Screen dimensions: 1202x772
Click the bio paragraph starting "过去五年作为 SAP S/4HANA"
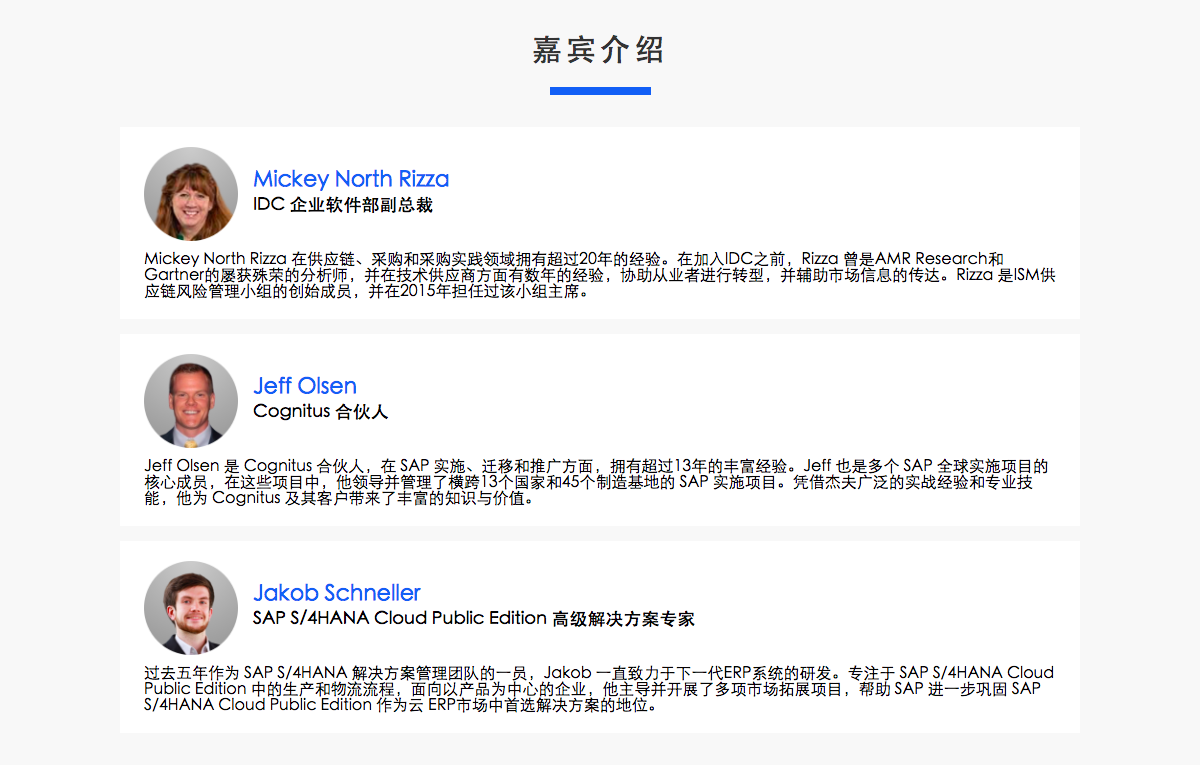pyautogui.click(x=600, y=689)
